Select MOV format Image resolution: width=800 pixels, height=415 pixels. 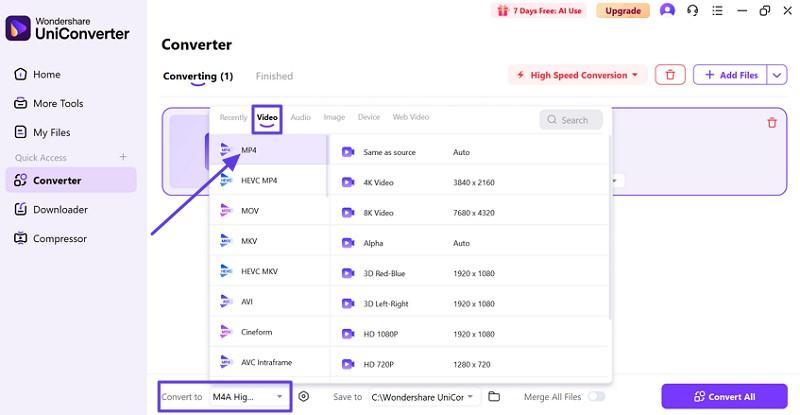tap(269, 211)
